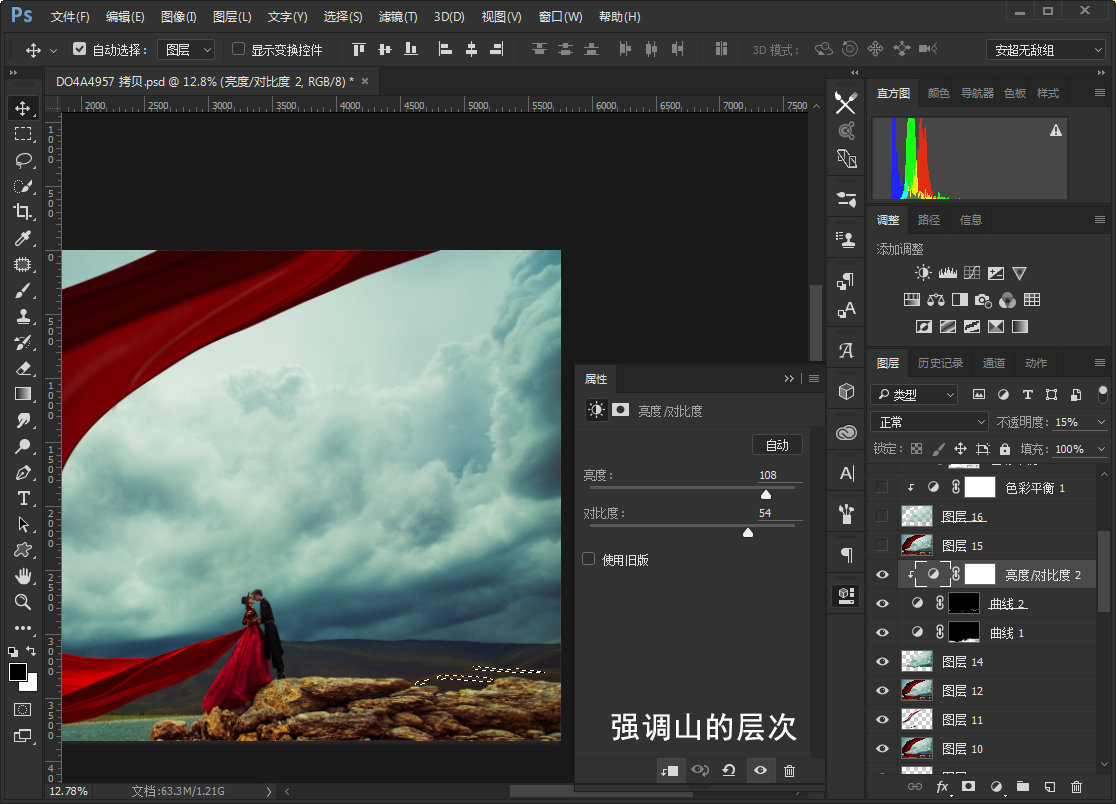Select the Lasso tool

point(23,160)
